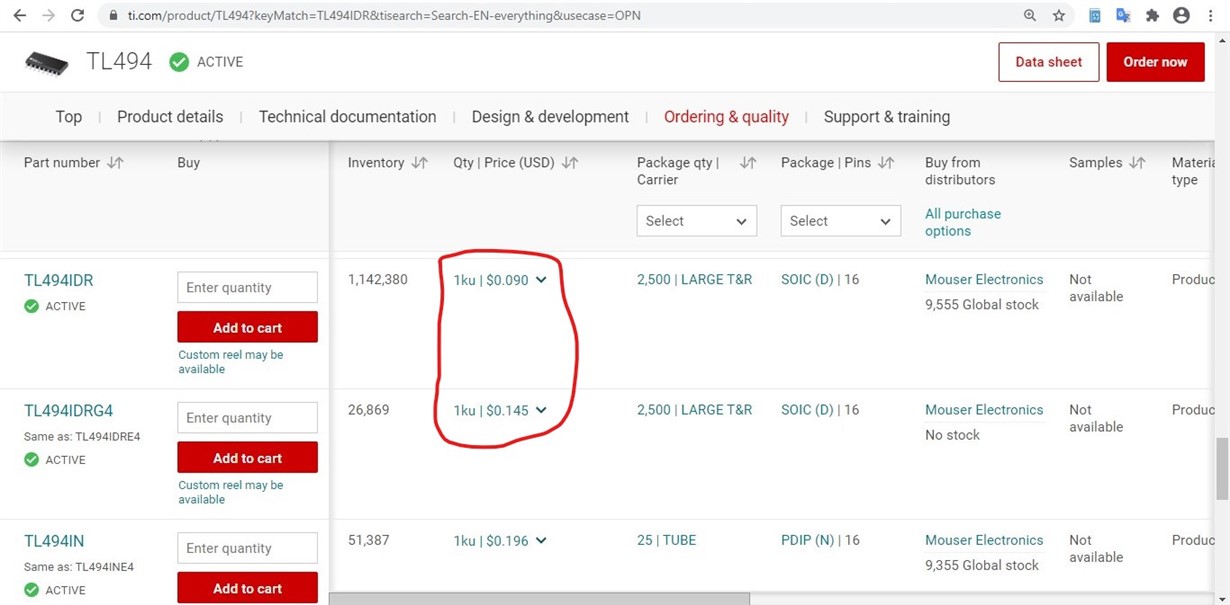Open Chrome's three-dot menu
Image resolution: width=1230 pixels, height=605 pixels.
[1211, 16]
